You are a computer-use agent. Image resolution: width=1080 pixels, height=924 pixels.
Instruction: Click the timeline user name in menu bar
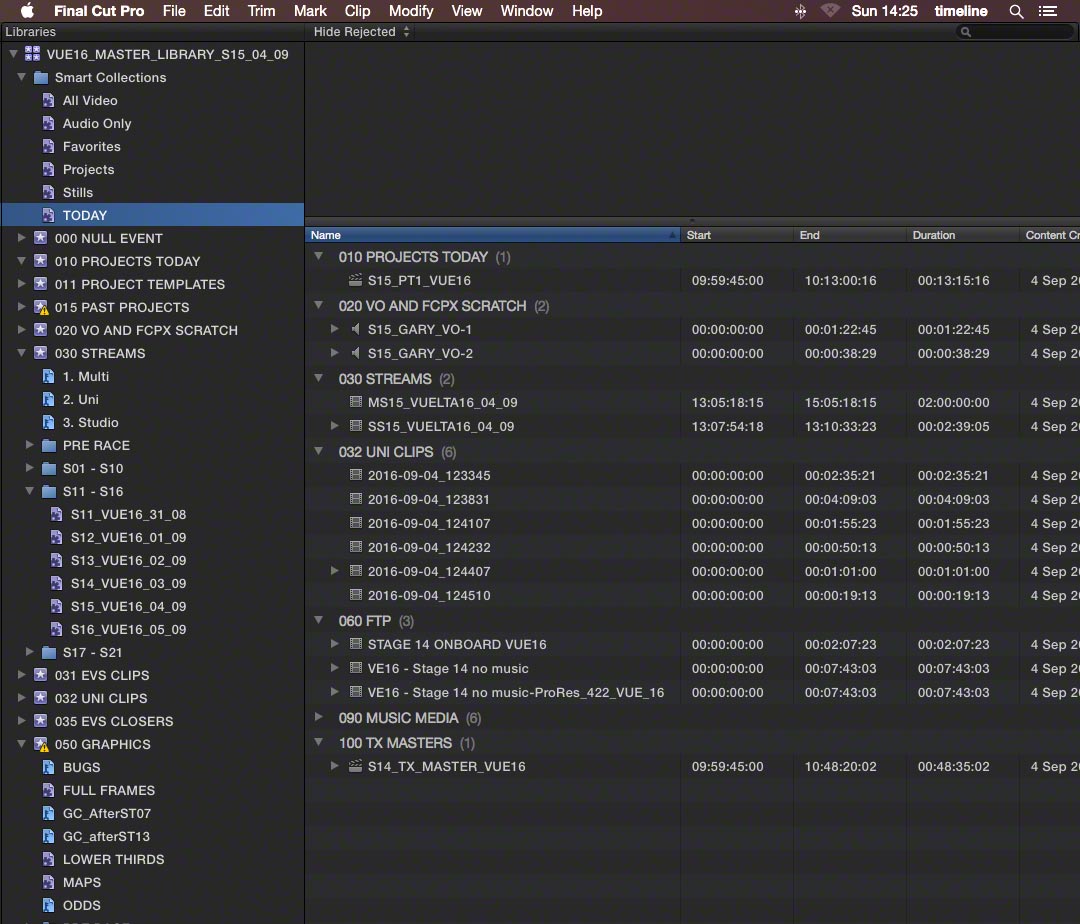click(x=961, y=11)
